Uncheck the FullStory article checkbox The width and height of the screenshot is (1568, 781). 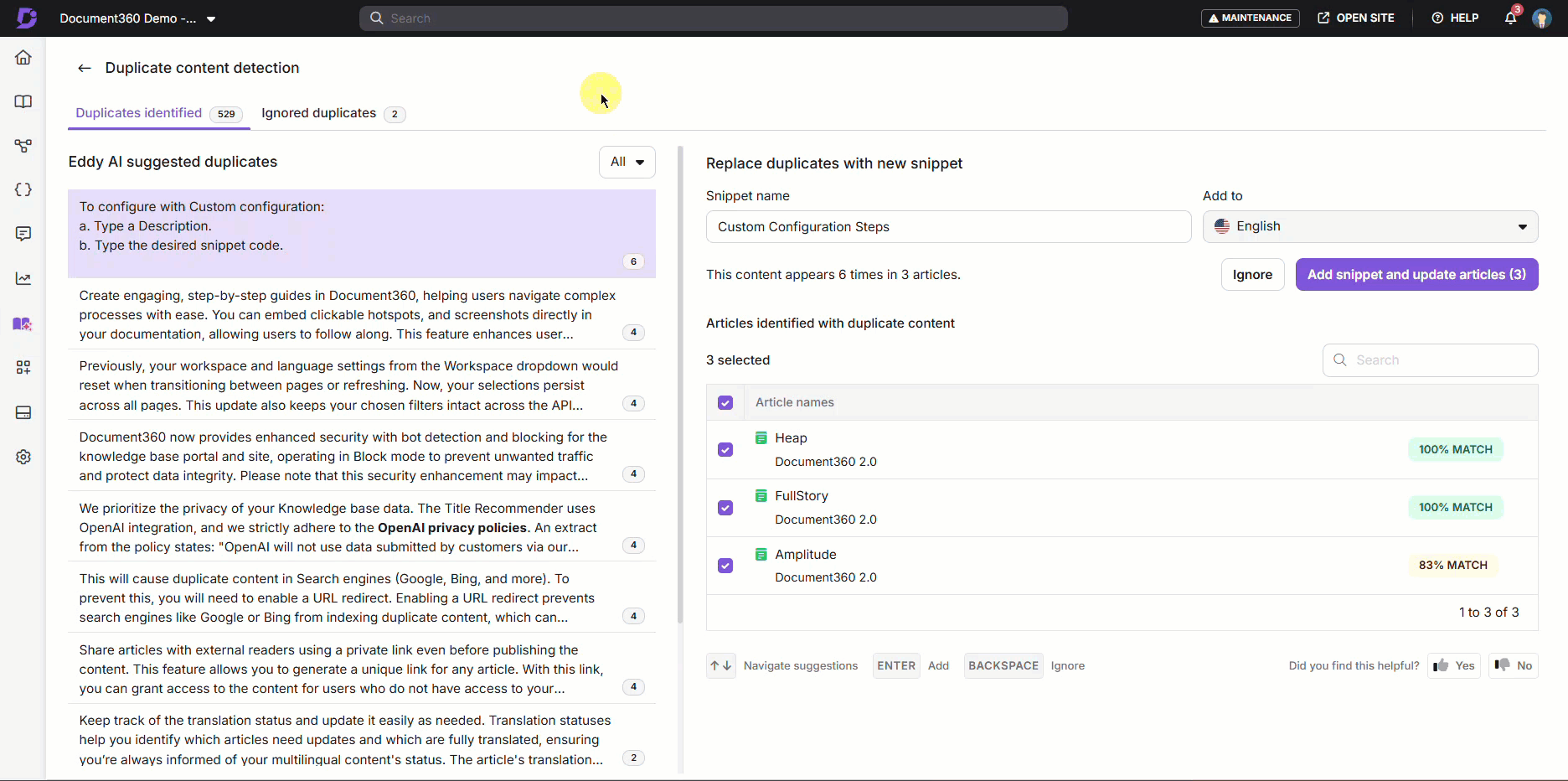(x=725, y=508)
